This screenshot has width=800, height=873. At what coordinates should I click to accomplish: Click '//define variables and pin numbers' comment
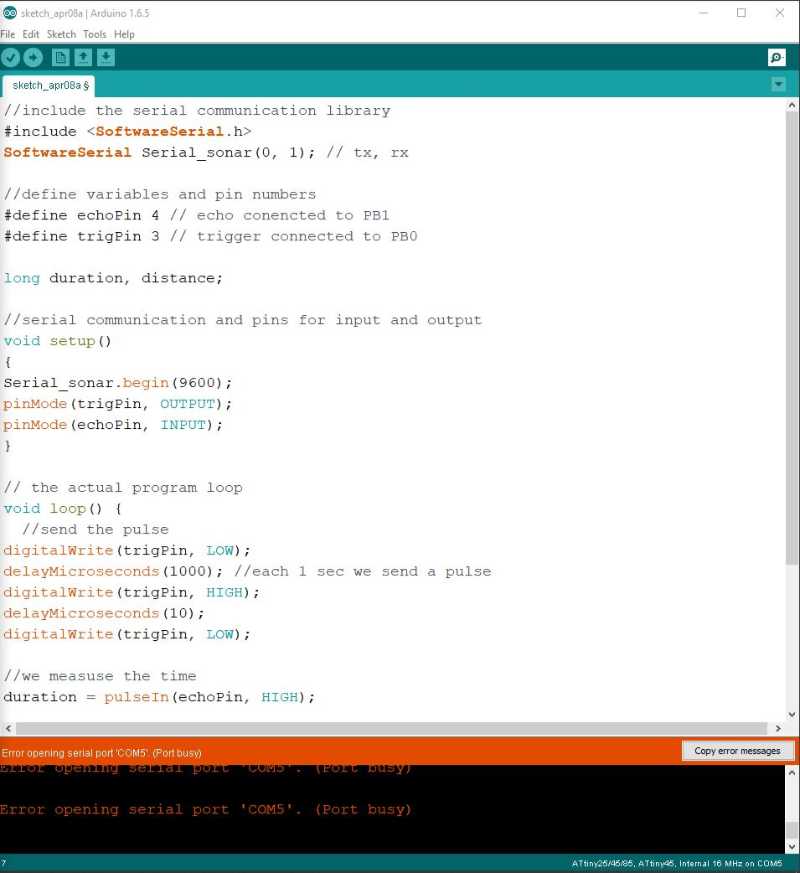[x=160, y=194]
